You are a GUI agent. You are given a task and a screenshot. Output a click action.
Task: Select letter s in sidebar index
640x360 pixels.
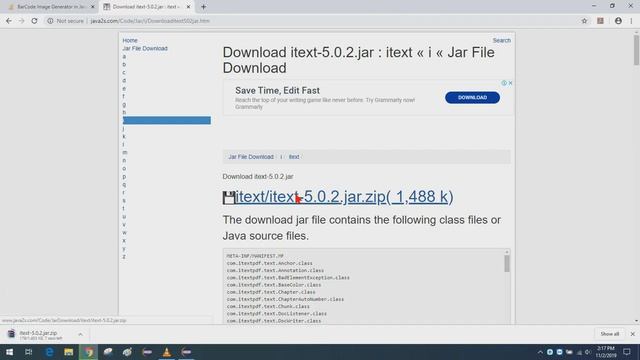124,200
